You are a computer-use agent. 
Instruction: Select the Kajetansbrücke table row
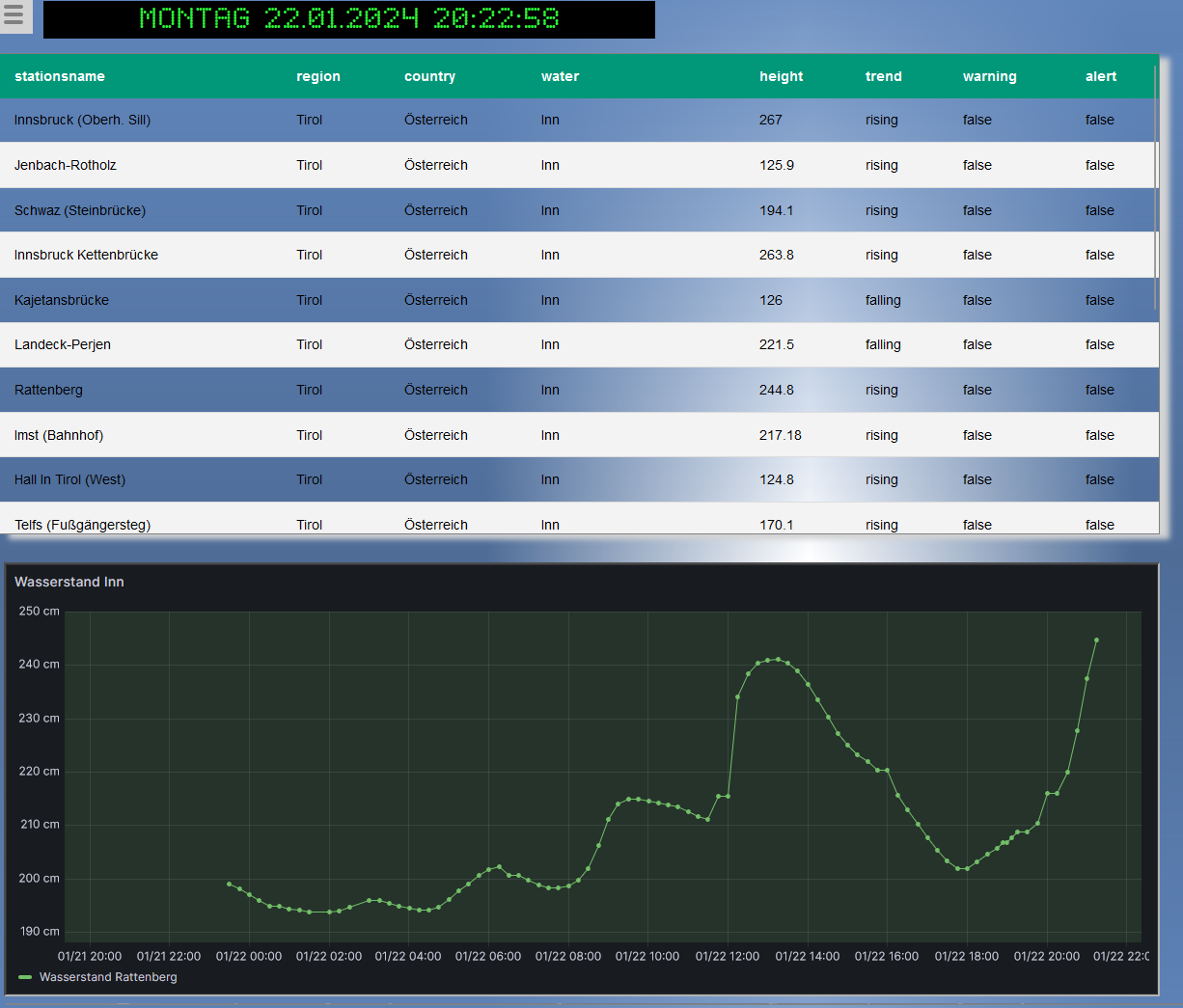click(62, 300)
